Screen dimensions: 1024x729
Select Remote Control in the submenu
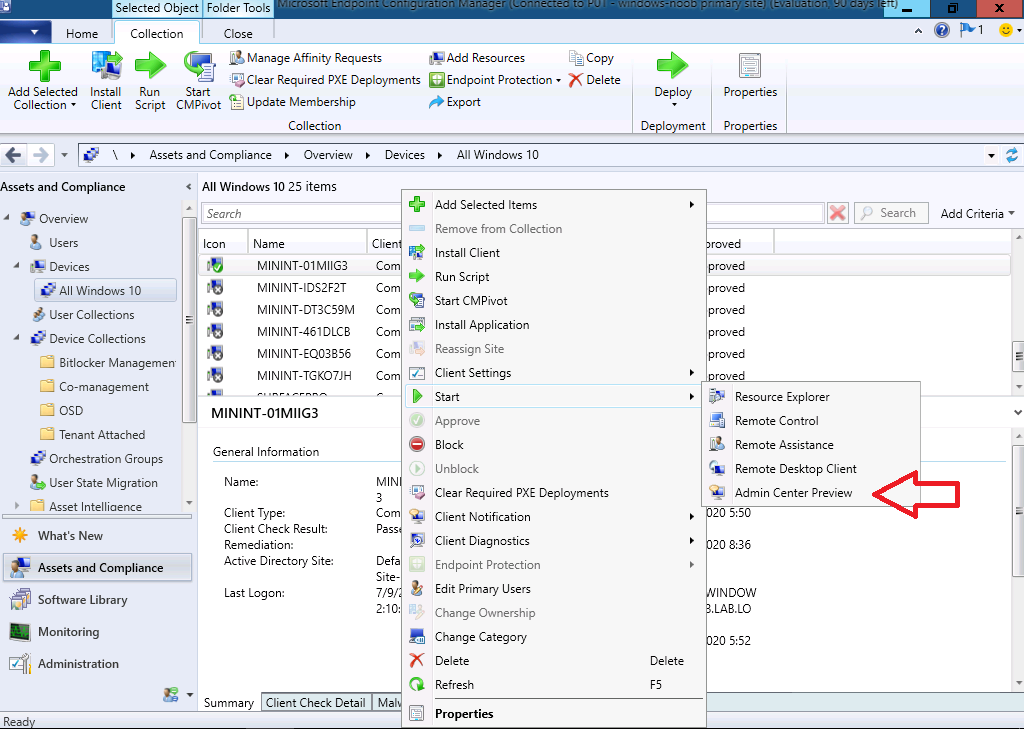(x=811, y=421)
